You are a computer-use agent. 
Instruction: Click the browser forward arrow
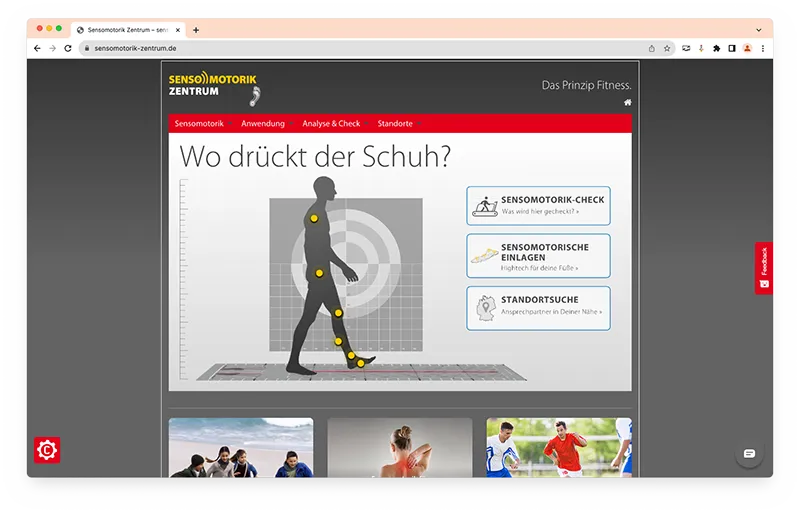(x=53, y=48)
